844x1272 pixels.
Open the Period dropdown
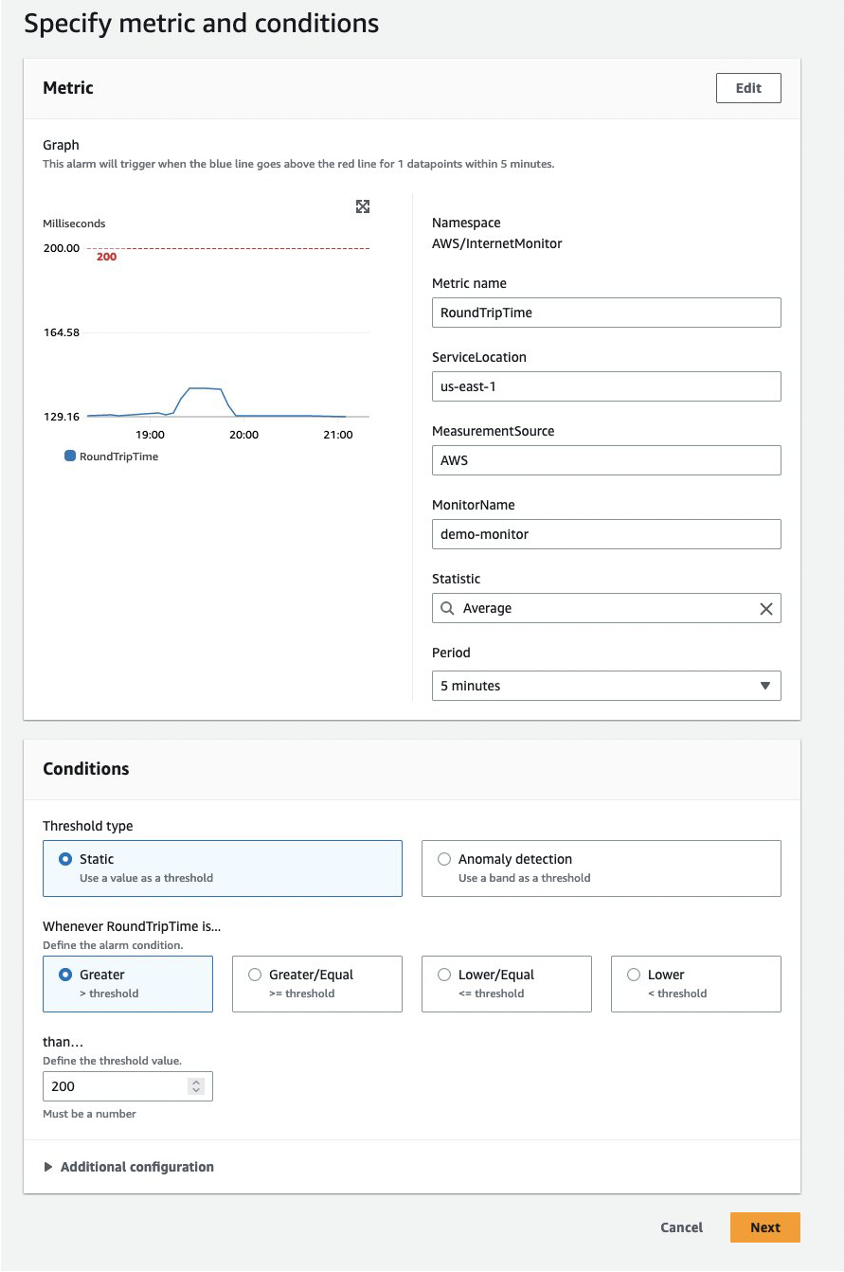click(606, 686)
